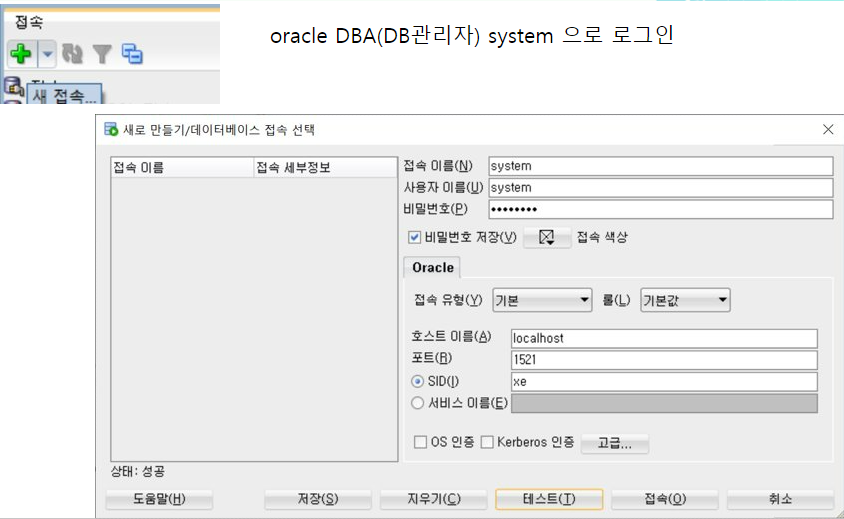Focus the 접속 이름(N) input field
This screenshot has width=844, height=519.
(660, 166)
